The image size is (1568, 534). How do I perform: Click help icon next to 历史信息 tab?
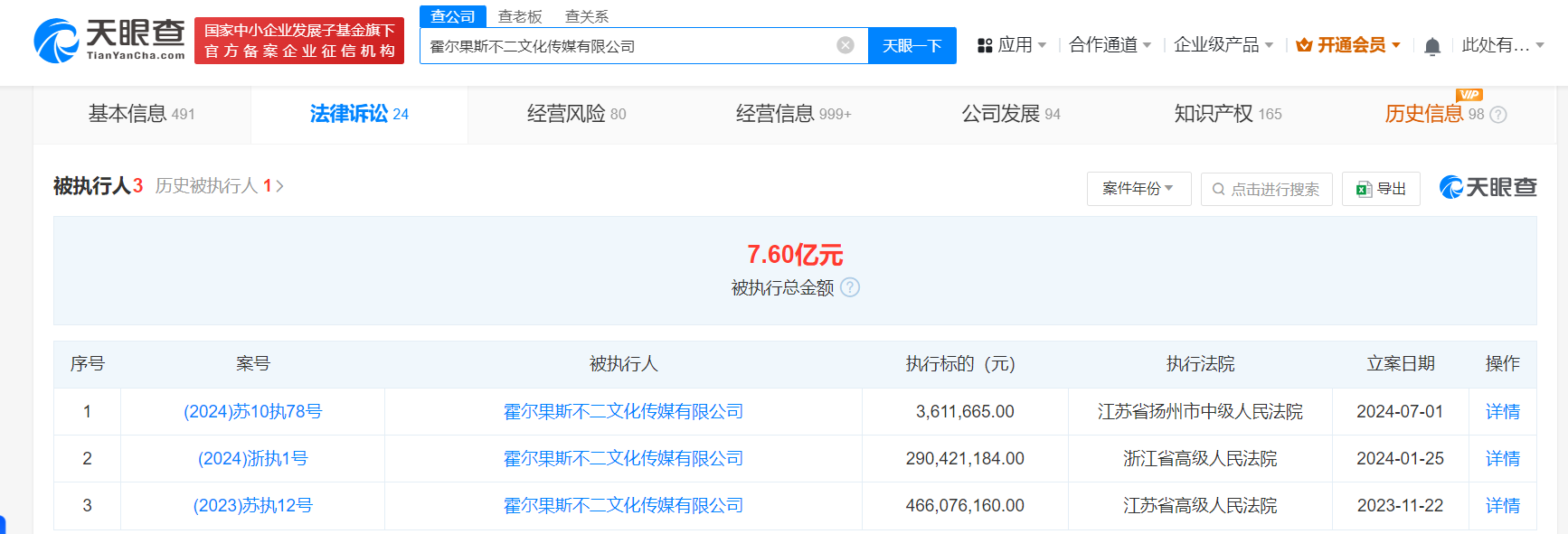[x=1498, y=115]
